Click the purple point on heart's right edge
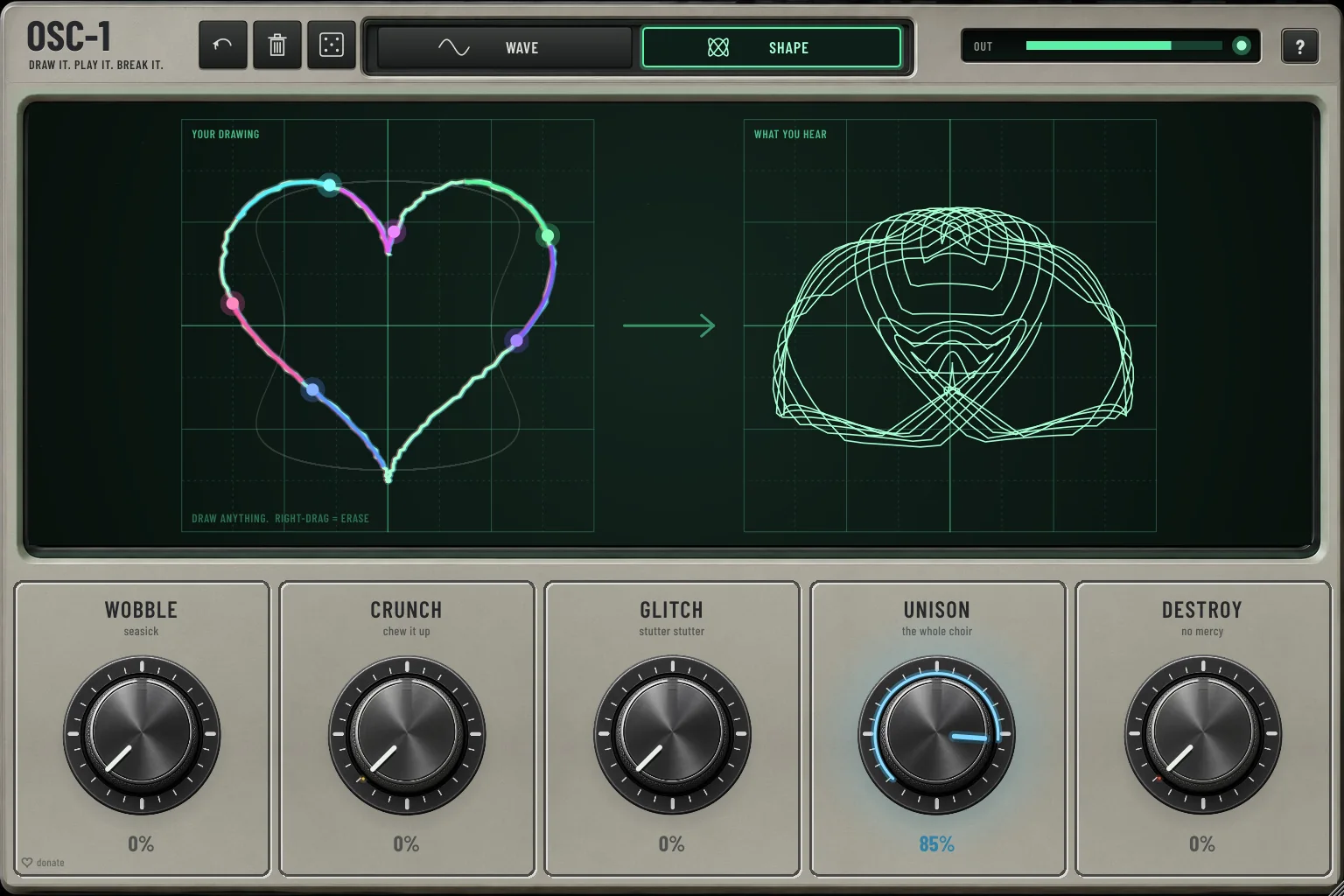Screen dimensions: 1344x896 (x=516, y=340)
